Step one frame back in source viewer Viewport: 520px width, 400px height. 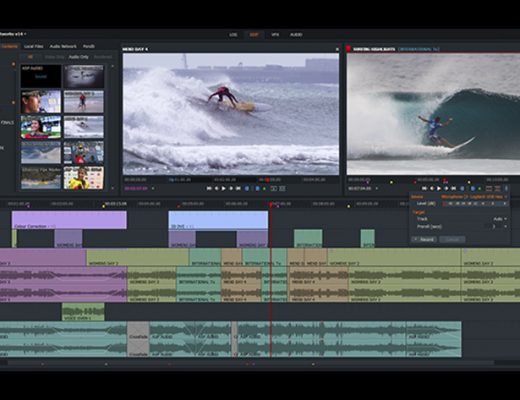click(x=217, y=189)
